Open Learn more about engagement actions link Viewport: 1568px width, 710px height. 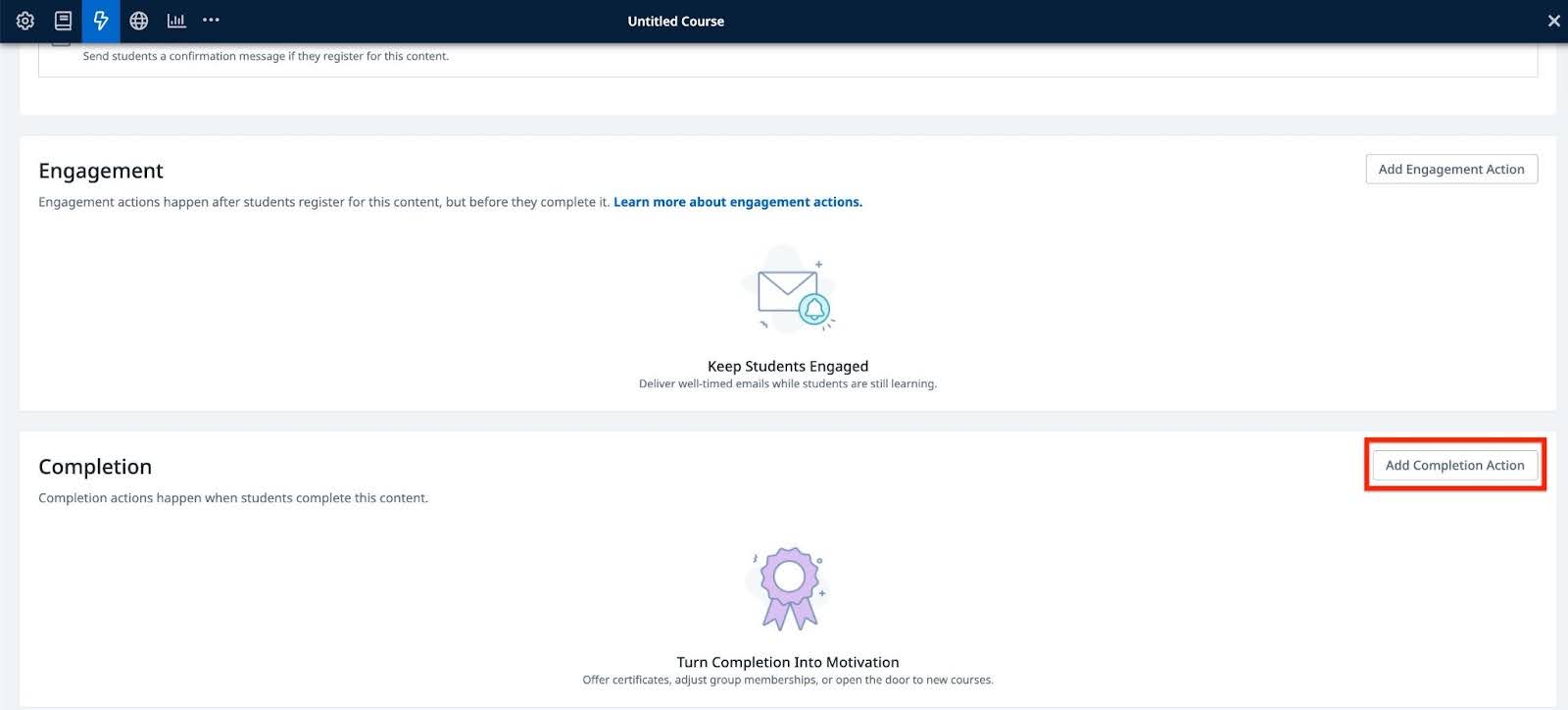coord(738,202)
